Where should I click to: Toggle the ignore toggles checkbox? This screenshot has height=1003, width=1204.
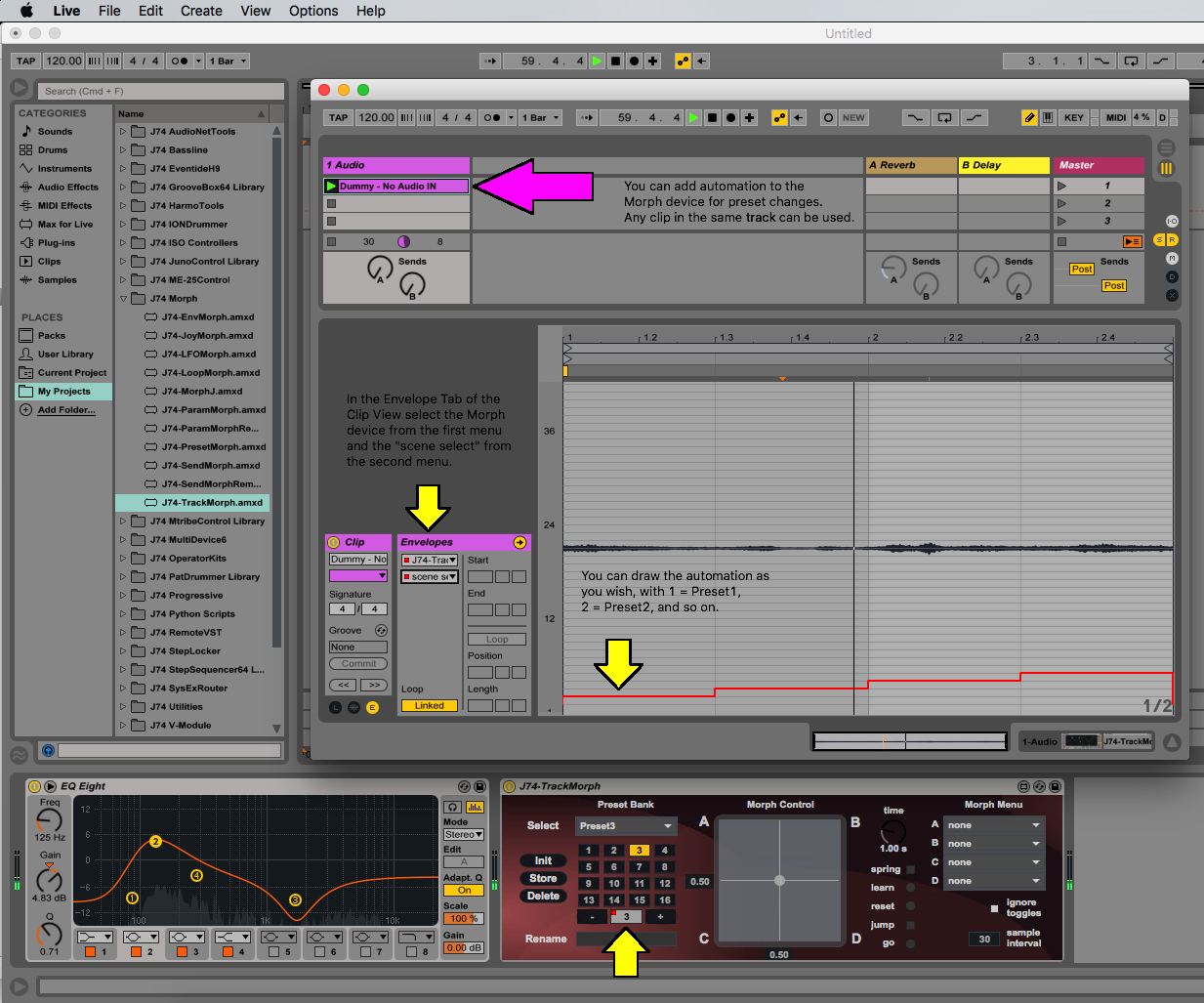coord(995,908)
